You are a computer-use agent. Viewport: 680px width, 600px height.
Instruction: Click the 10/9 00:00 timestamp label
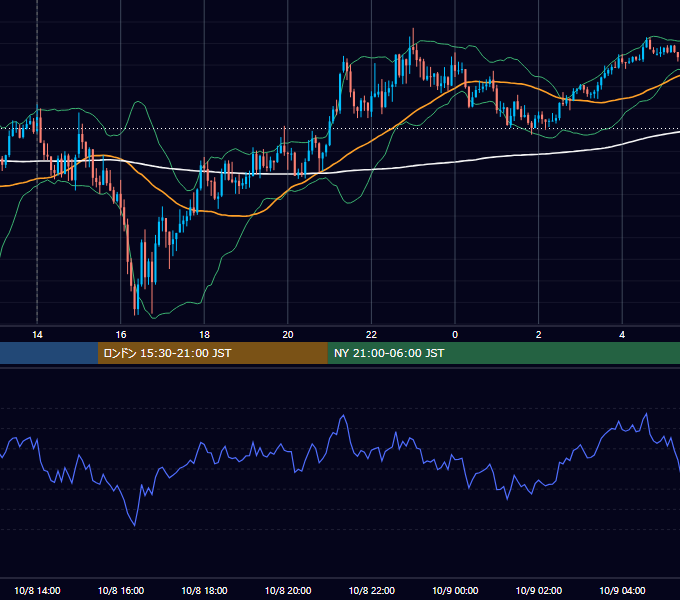pos(455,590)
